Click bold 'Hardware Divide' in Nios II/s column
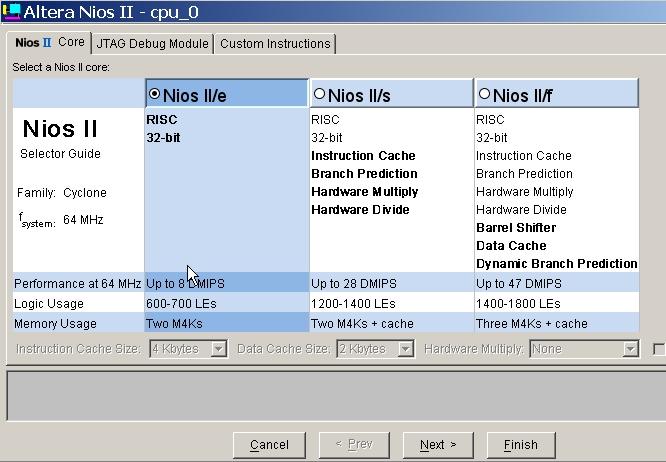The image size is (666, 462). coord(360,210)
